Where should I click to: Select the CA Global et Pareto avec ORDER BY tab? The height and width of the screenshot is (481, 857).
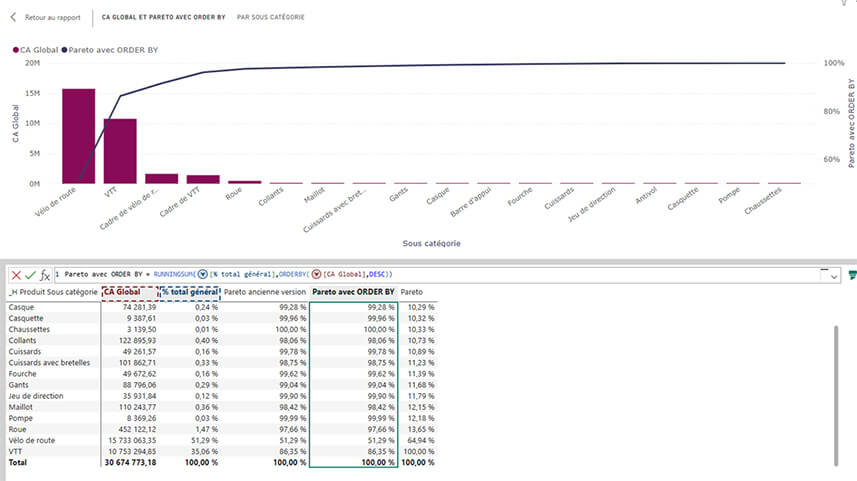(x=163, y=17)
